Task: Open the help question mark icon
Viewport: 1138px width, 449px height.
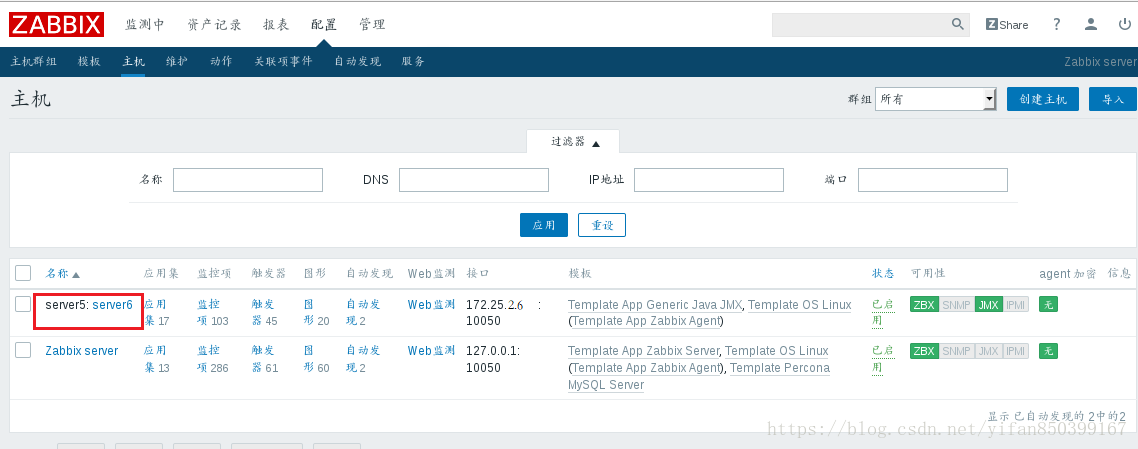Action: pyautogui.click(x=1056, y=24)
